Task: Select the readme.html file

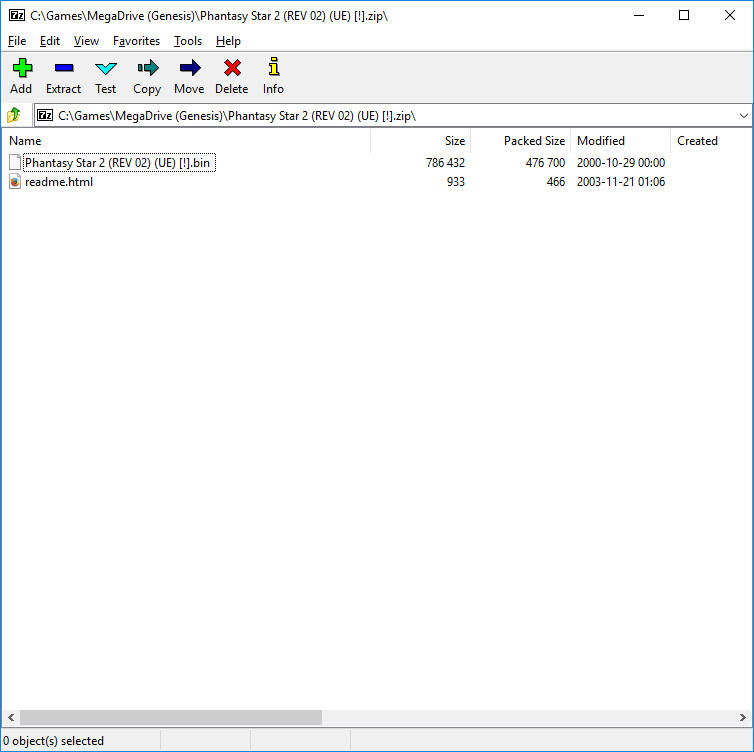Action: click(x=59, y=182)
